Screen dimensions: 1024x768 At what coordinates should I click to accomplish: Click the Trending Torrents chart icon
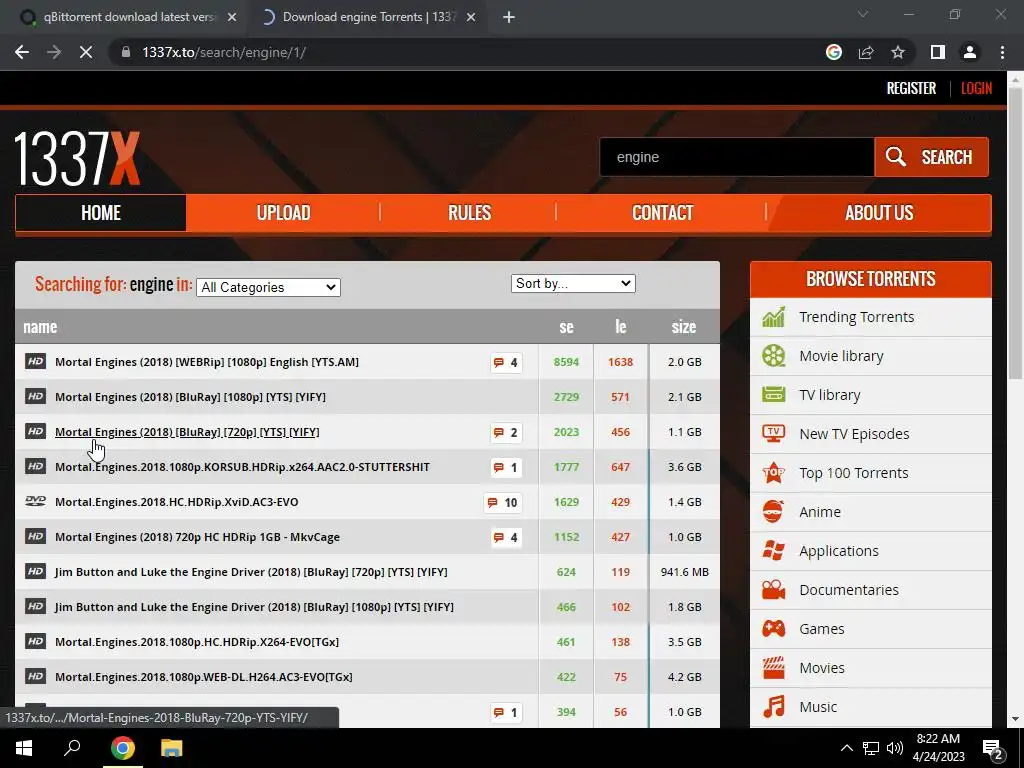click(773, 317)
